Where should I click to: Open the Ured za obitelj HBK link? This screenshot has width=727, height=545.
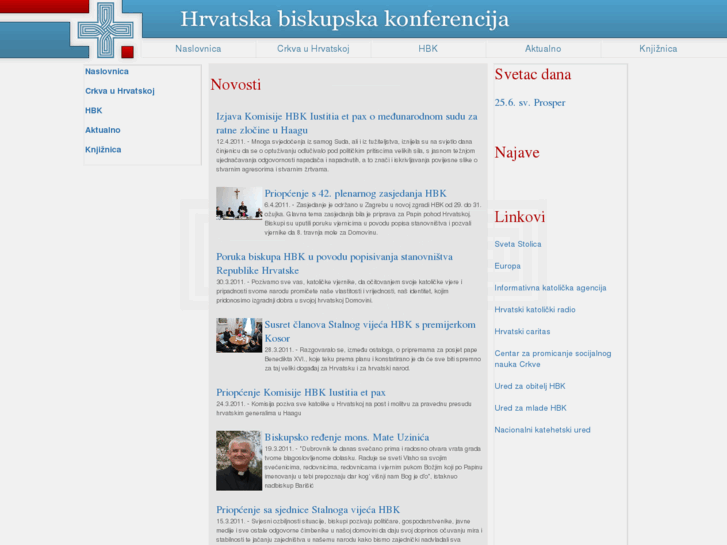coord(529,386)
